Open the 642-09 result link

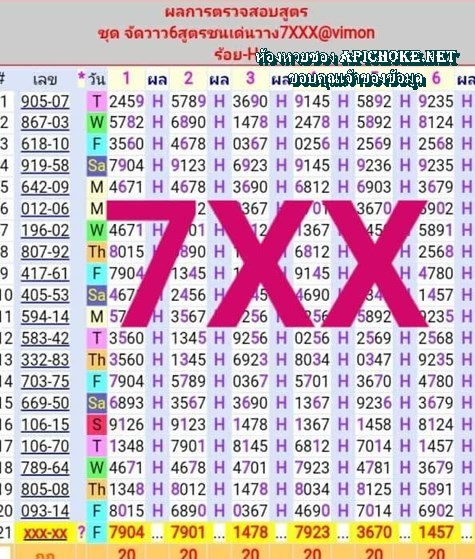coord(45,187)
